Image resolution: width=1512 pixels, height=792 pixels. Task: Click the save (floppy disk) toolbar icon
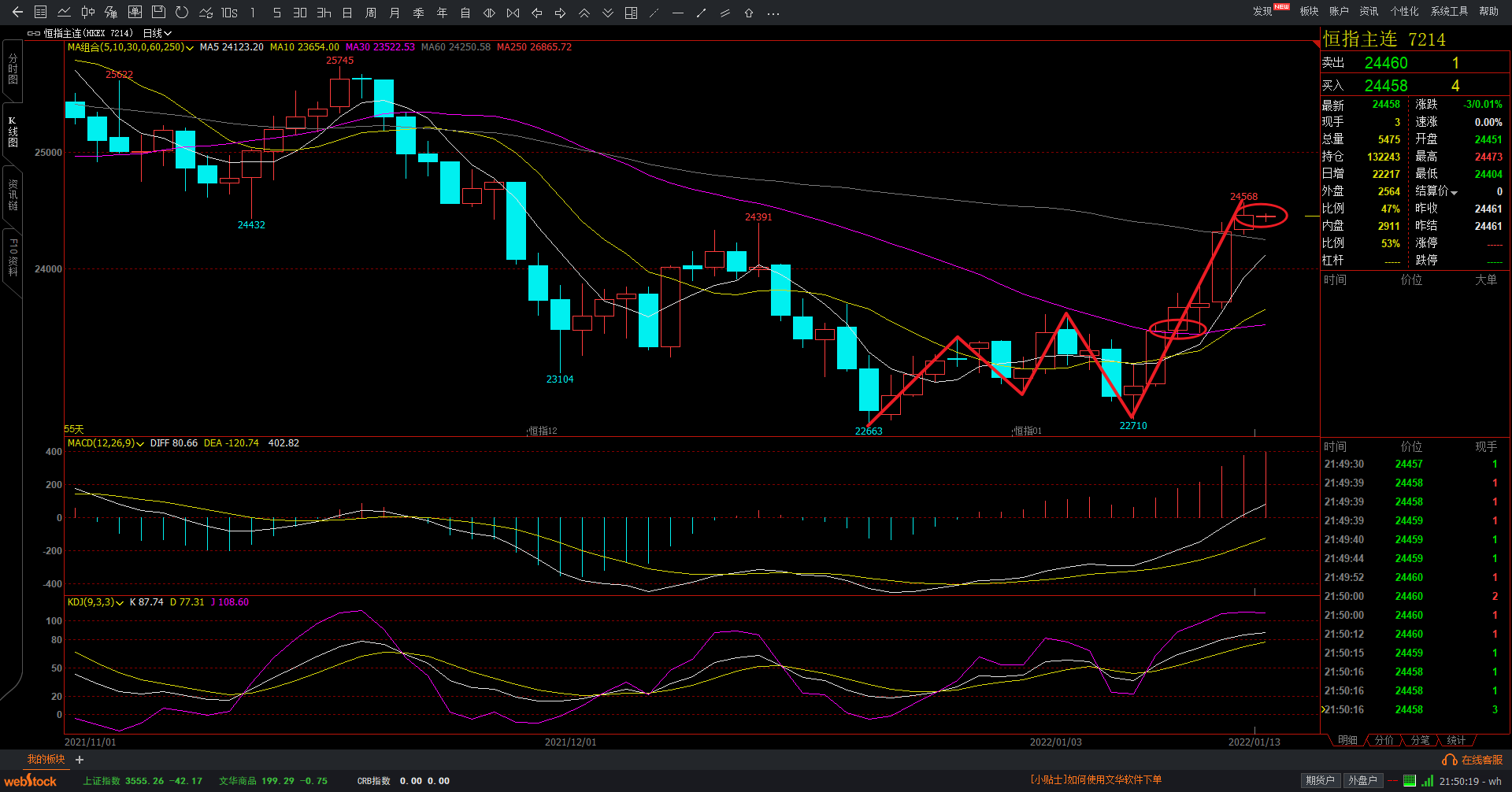(x=158, y=13)
